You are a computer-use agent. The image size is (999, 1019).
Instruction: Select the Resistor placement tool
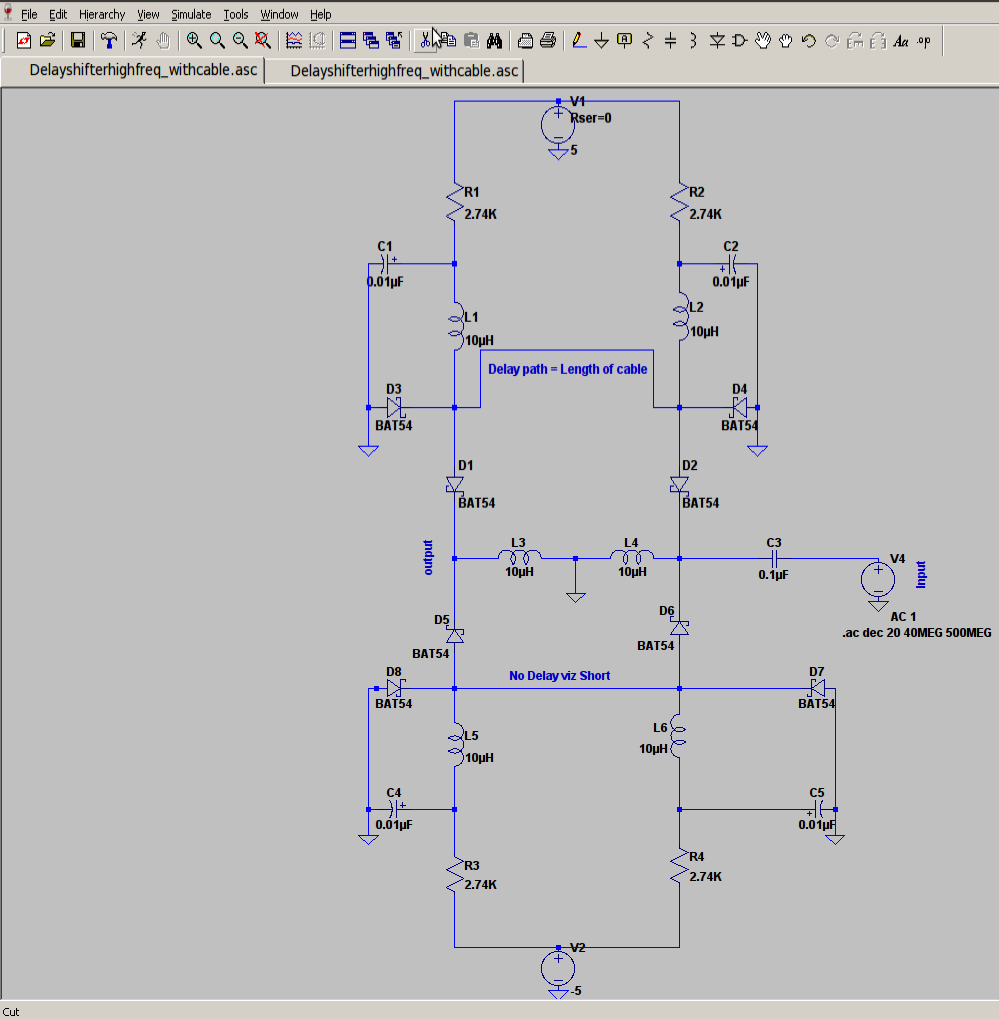[x=648, y=41]
